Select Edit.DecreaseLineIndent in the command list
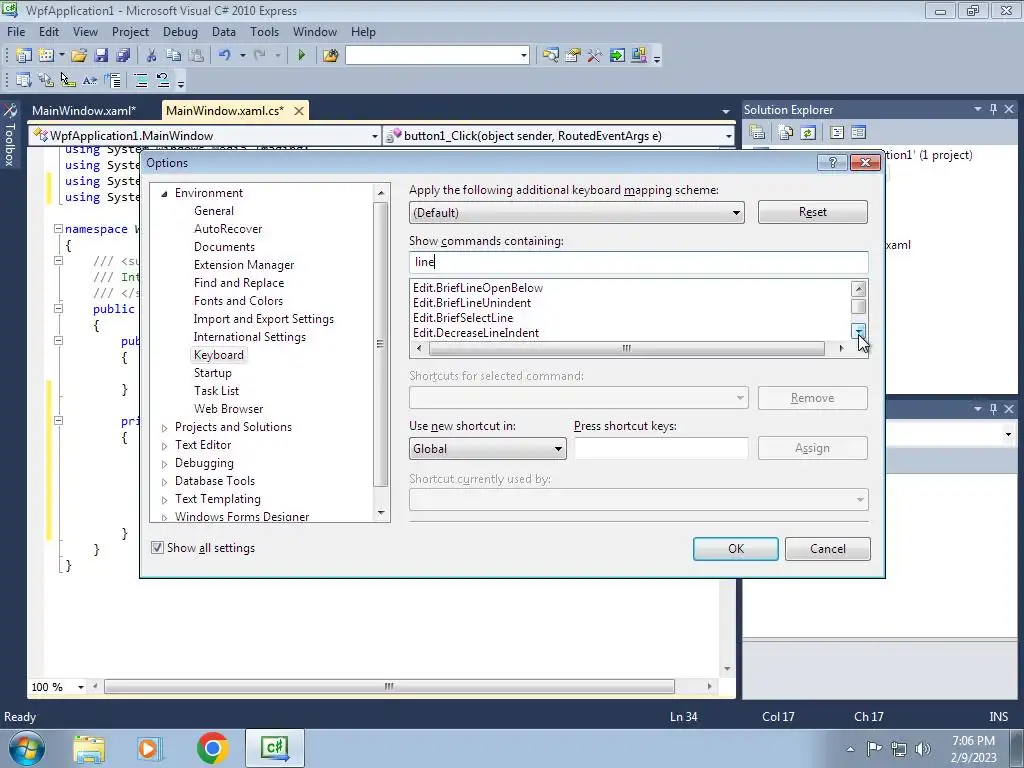Image resolution: width=1024 pixels, height=768 pixels. 476,333
